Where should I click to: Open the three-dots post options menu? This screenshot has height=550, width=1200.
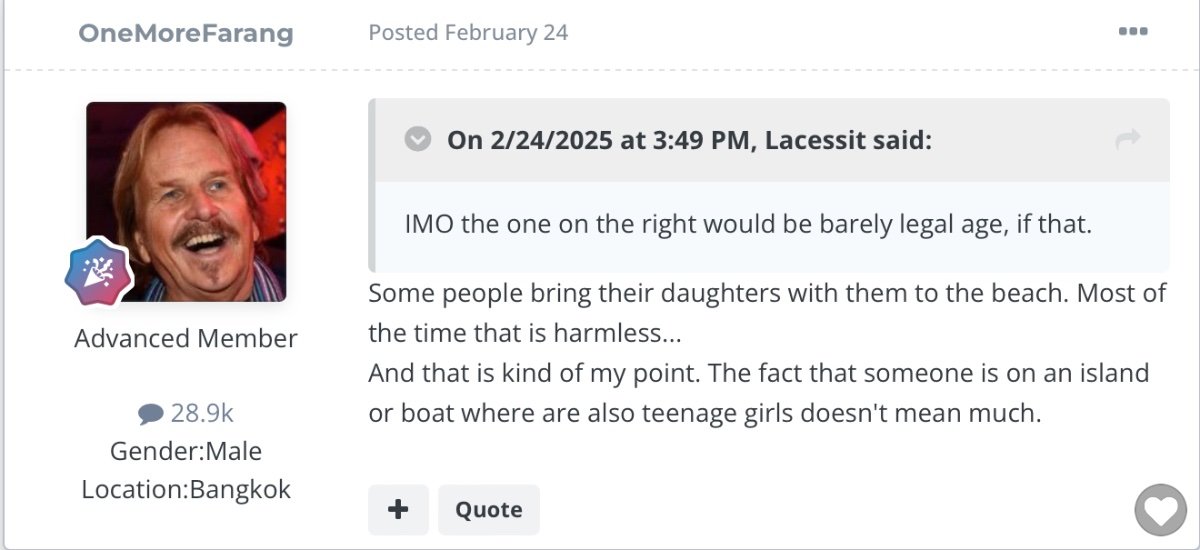1132,32
